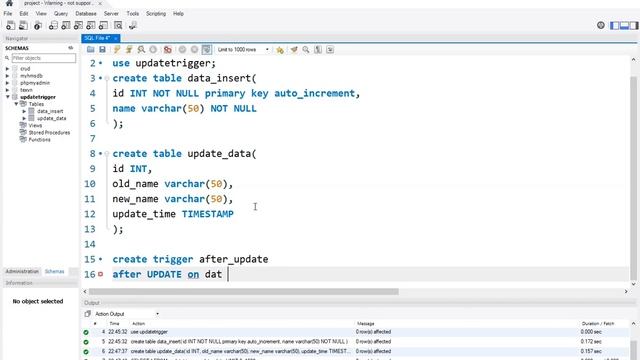The height and width of the screenshot is (360, 640).
Task: Fold the create table update_data block
Action: (107, 154)
